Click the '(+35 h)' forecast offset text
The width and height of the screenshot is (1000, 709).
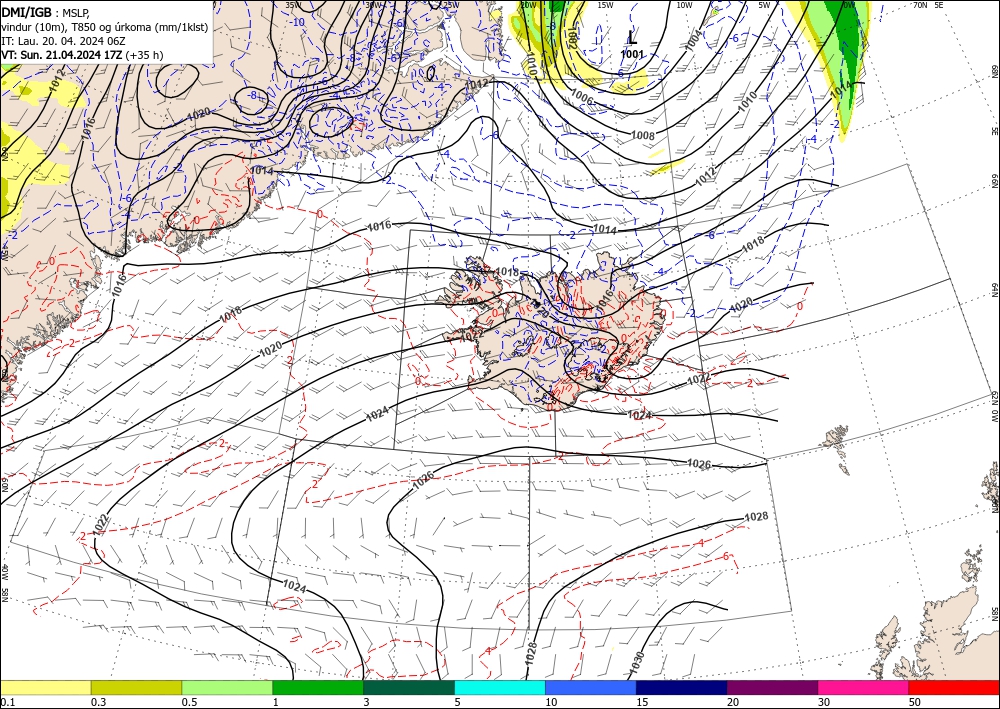pos(144,55)
